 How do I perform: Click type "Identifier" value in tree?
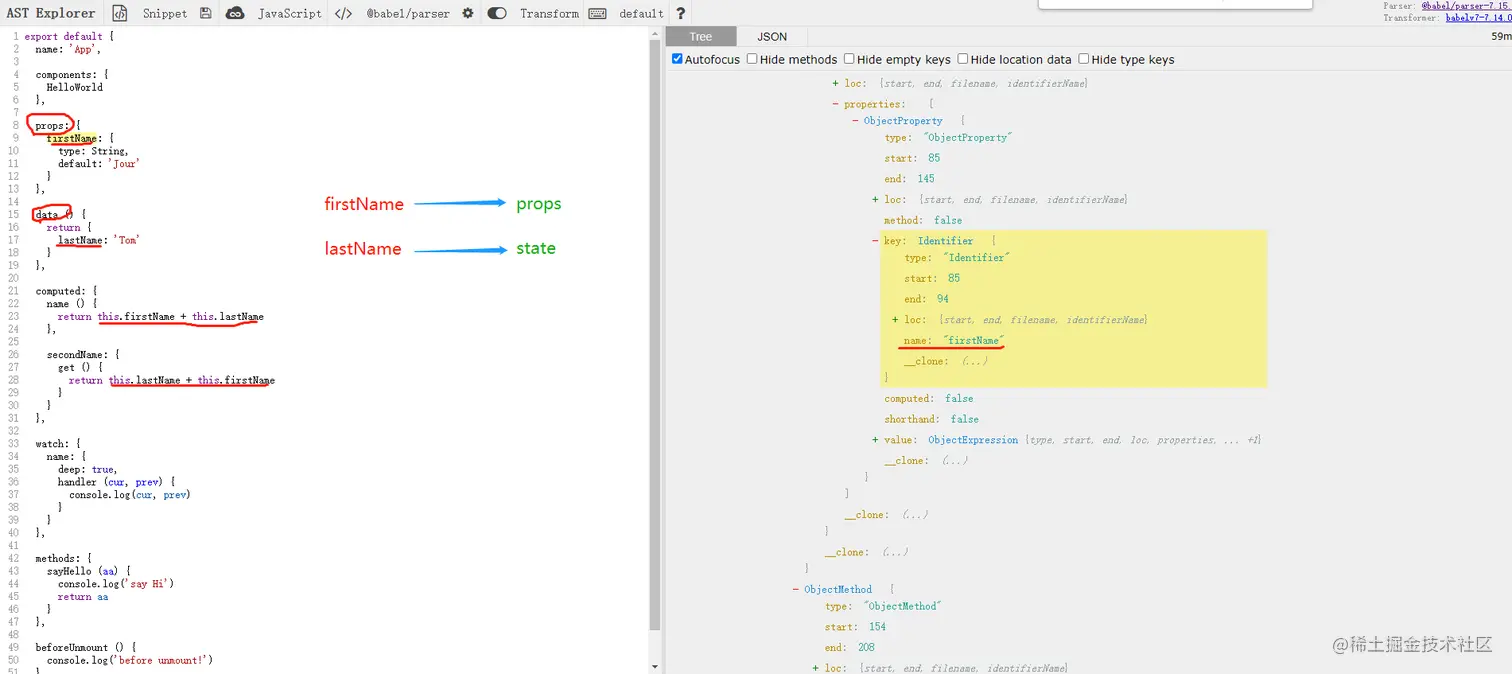[x=976, y=258]
